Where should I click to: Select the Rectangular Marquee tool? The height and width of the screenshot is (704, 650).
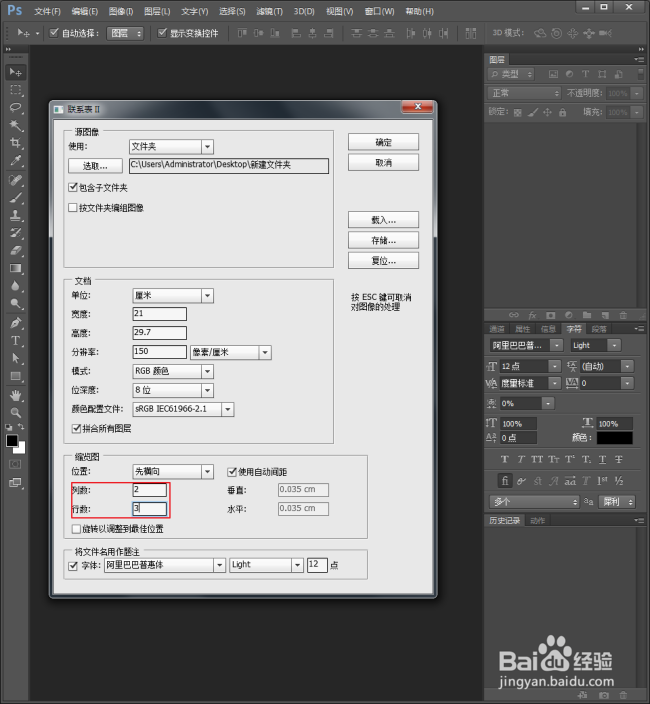click(x=16, y=90)
